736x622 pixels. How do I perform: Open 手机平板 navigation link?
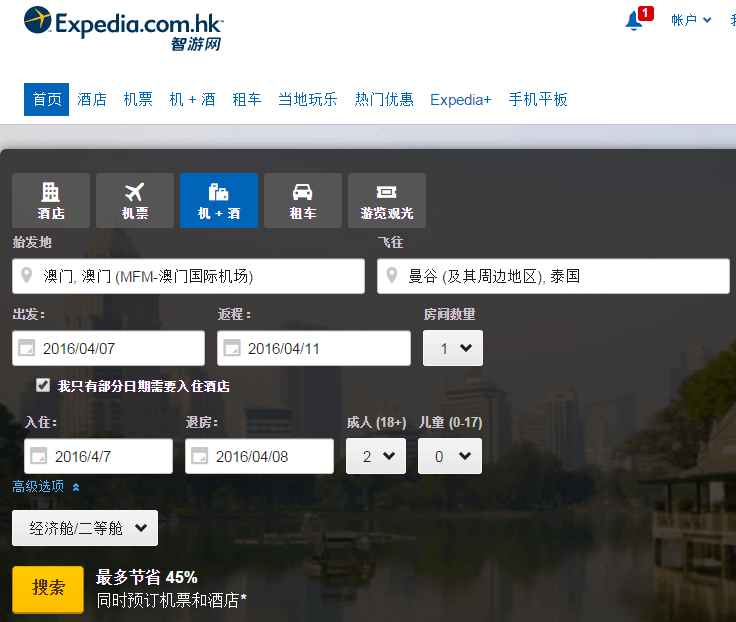(538, 100)
